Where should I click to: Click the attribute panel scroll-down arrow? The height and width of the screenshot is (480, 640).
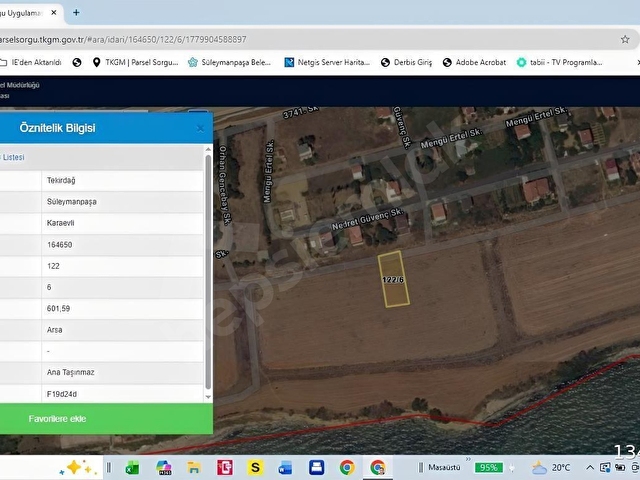pyautogui.click(x=209, y=397)
